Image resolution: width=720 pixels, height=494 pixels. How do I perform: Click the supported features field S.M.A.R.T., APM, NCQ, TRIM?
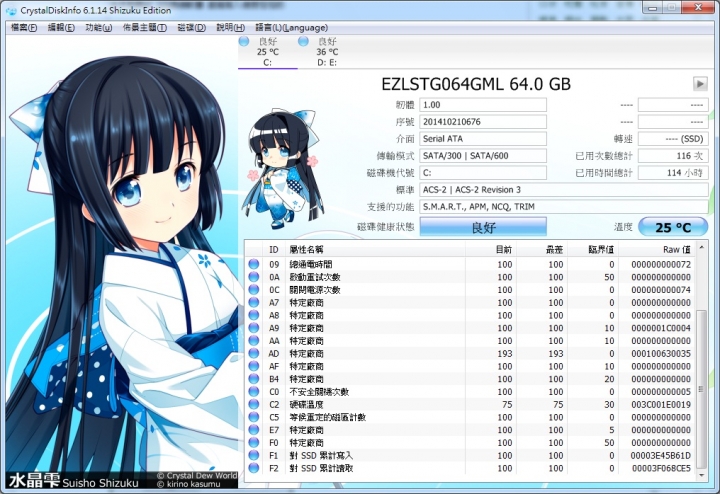tap(564, 207)
